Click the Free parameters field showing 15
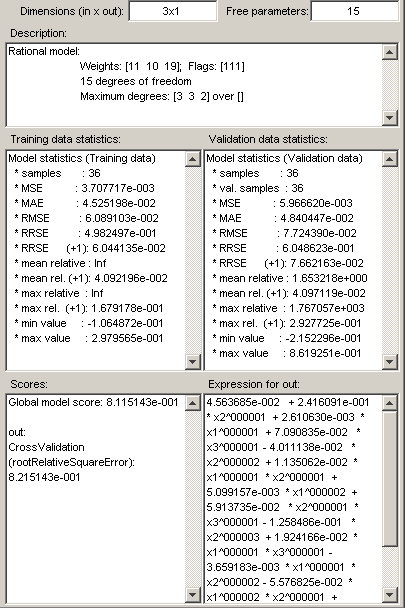This screenshot has height=608, width=405. tap(354, 11)
